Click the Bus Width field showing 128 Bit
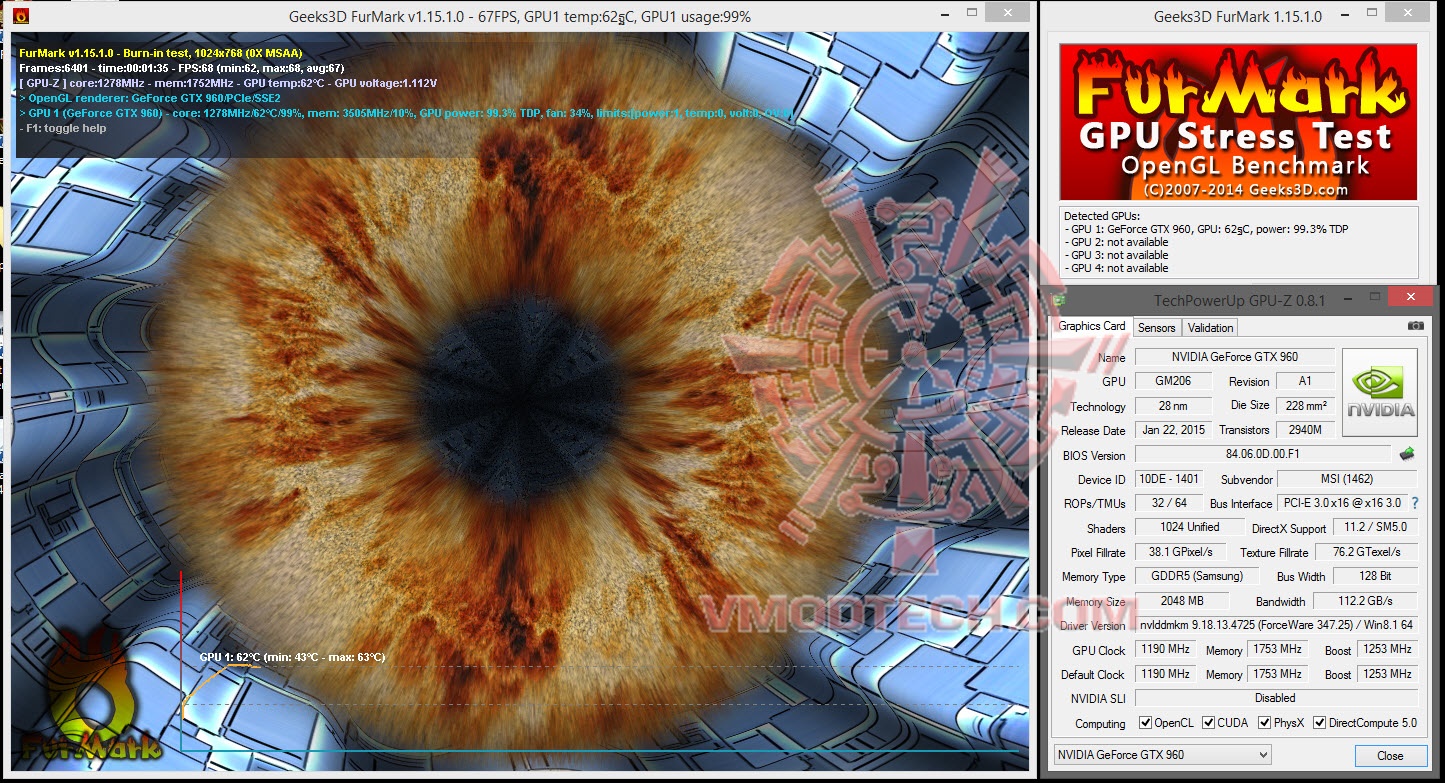The image size is (1445, 783). pos(1375,576)
